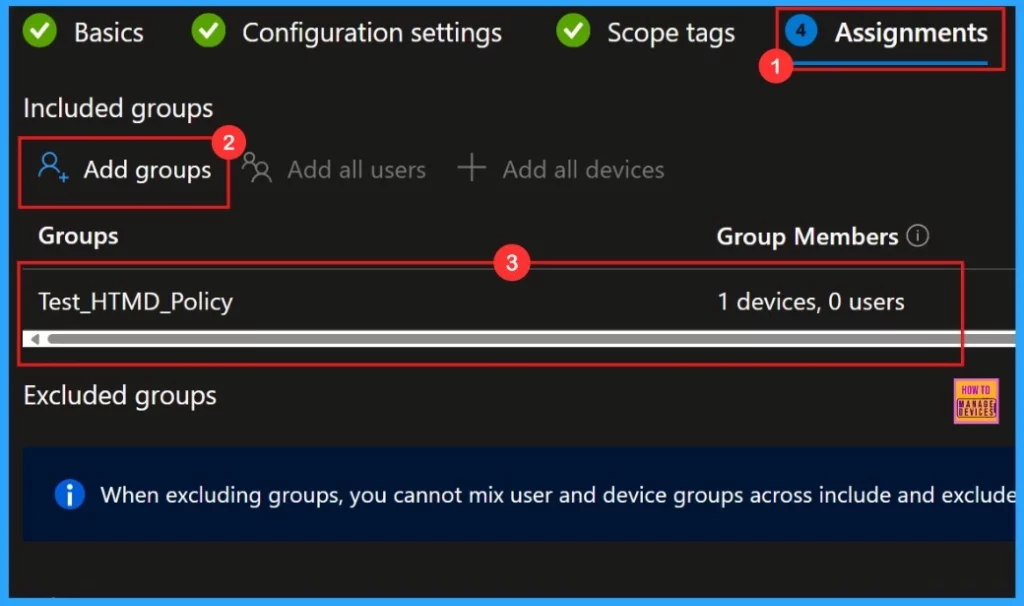
Task: Click the Group Members column header
Action: coord(807,236)
